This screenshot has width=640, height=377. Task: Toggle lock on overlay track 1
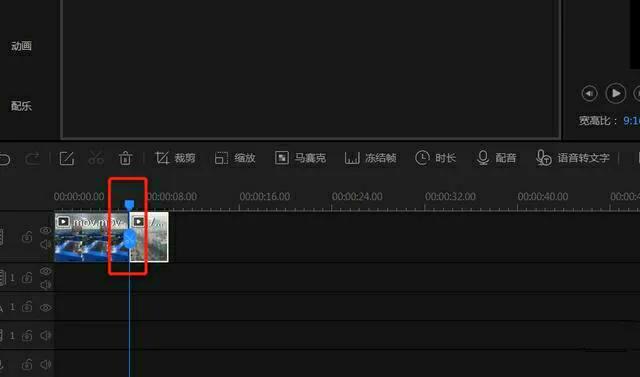point(27,278)
